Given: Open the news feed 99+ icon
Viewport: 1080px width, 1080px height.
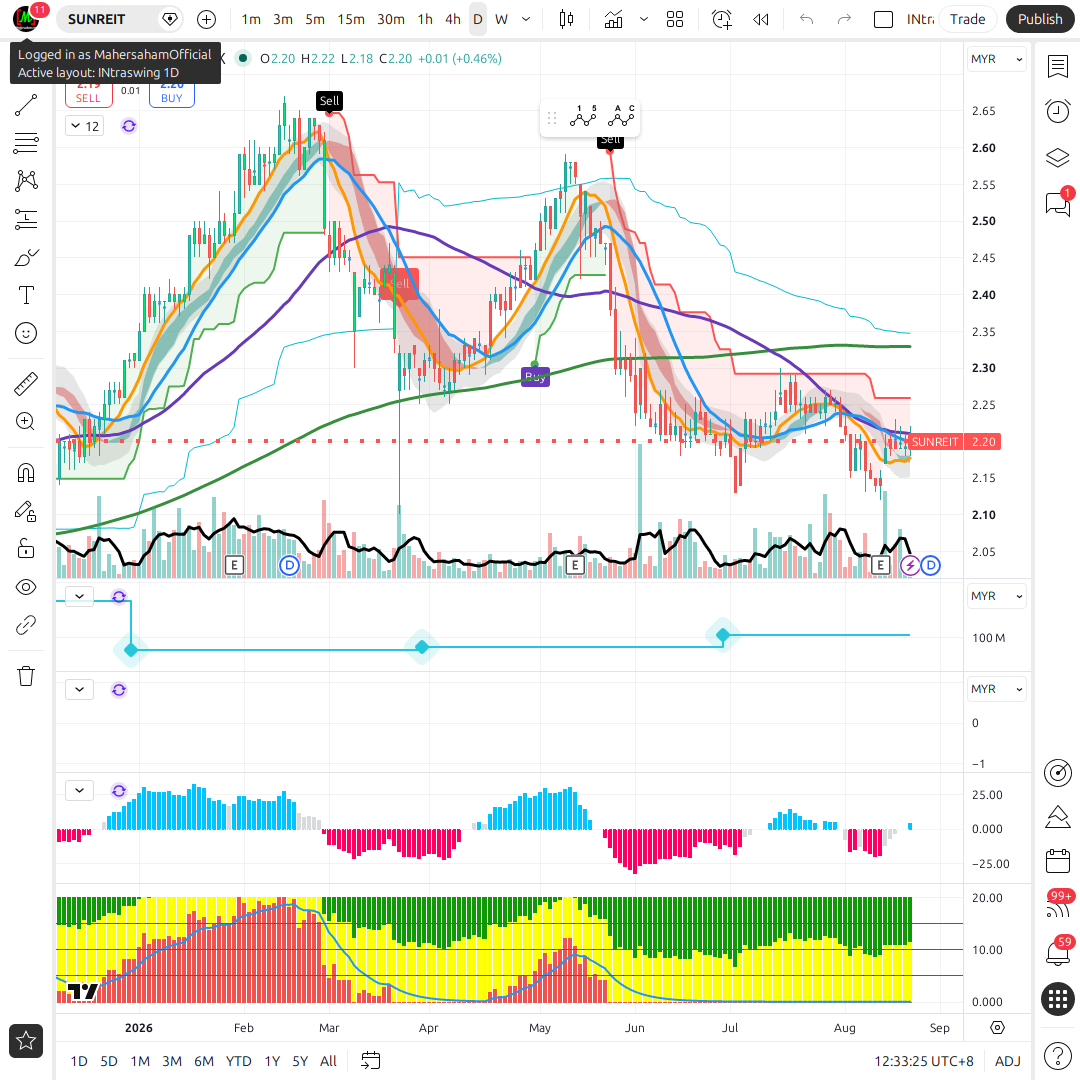Looking at the screenshot, I should point(1057,906).
